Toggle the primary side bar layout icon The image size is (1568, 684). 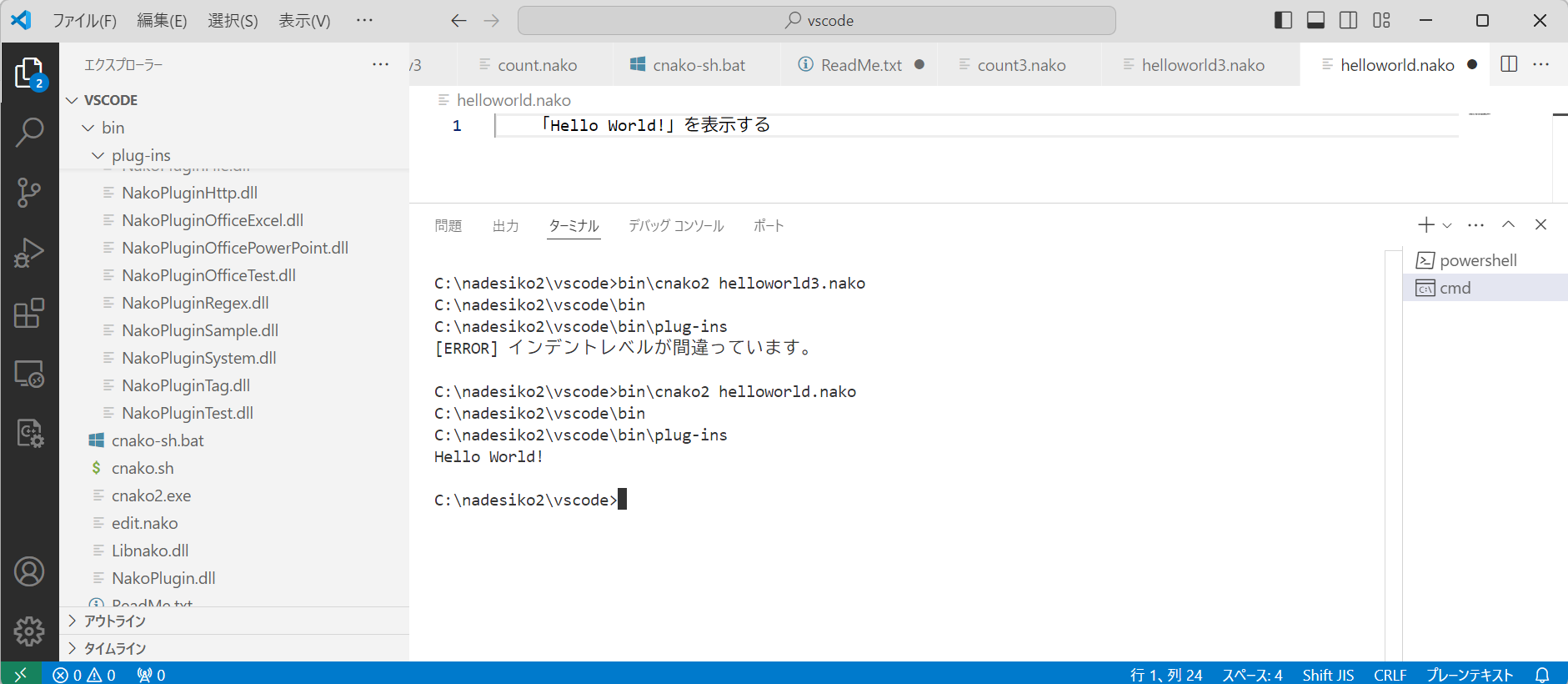(1284, 20)
